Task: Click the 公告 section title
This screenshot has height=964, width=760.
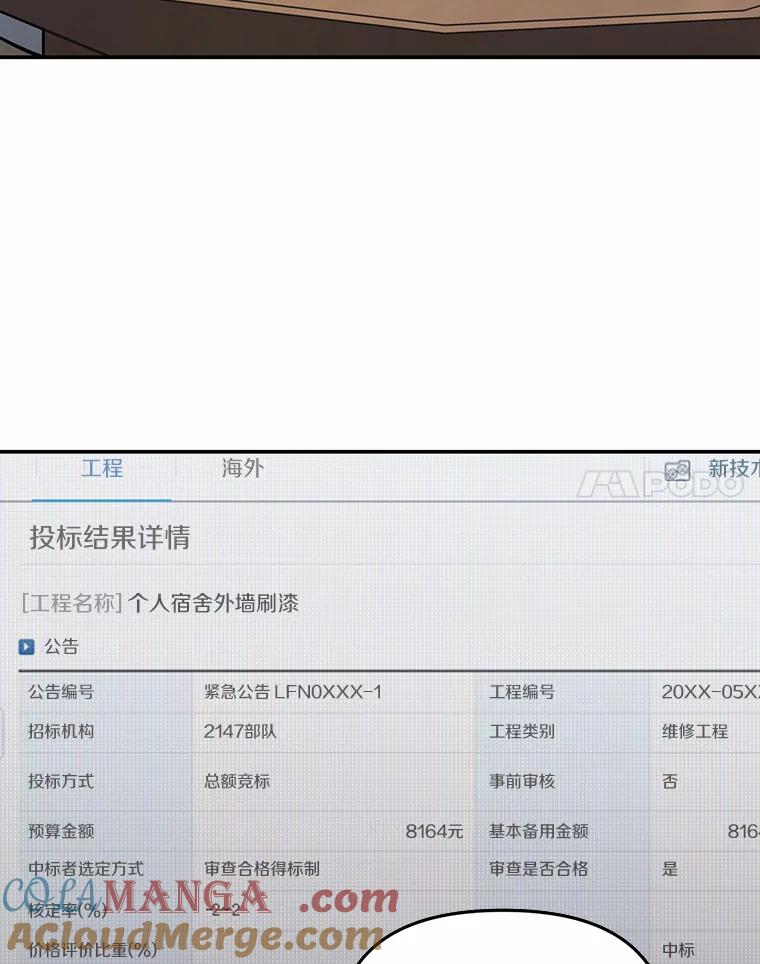Action: (x=61, y=647)
